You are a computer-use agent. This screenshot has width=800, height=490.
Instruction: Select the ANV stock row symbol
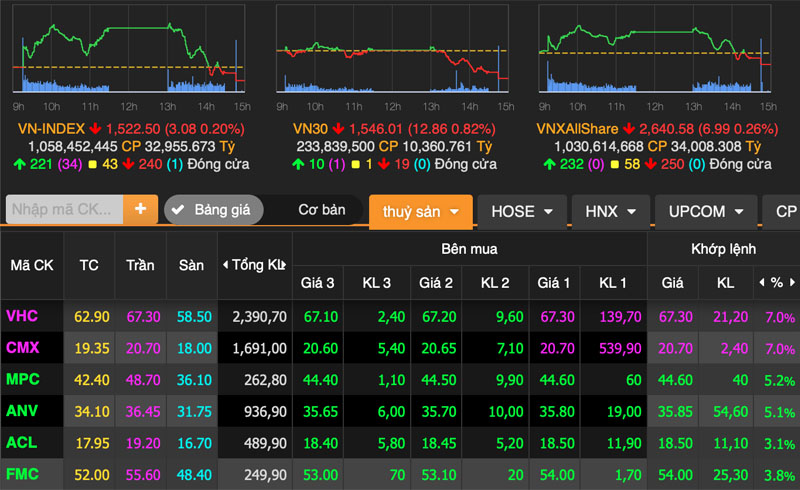click(x=21, y=411)
